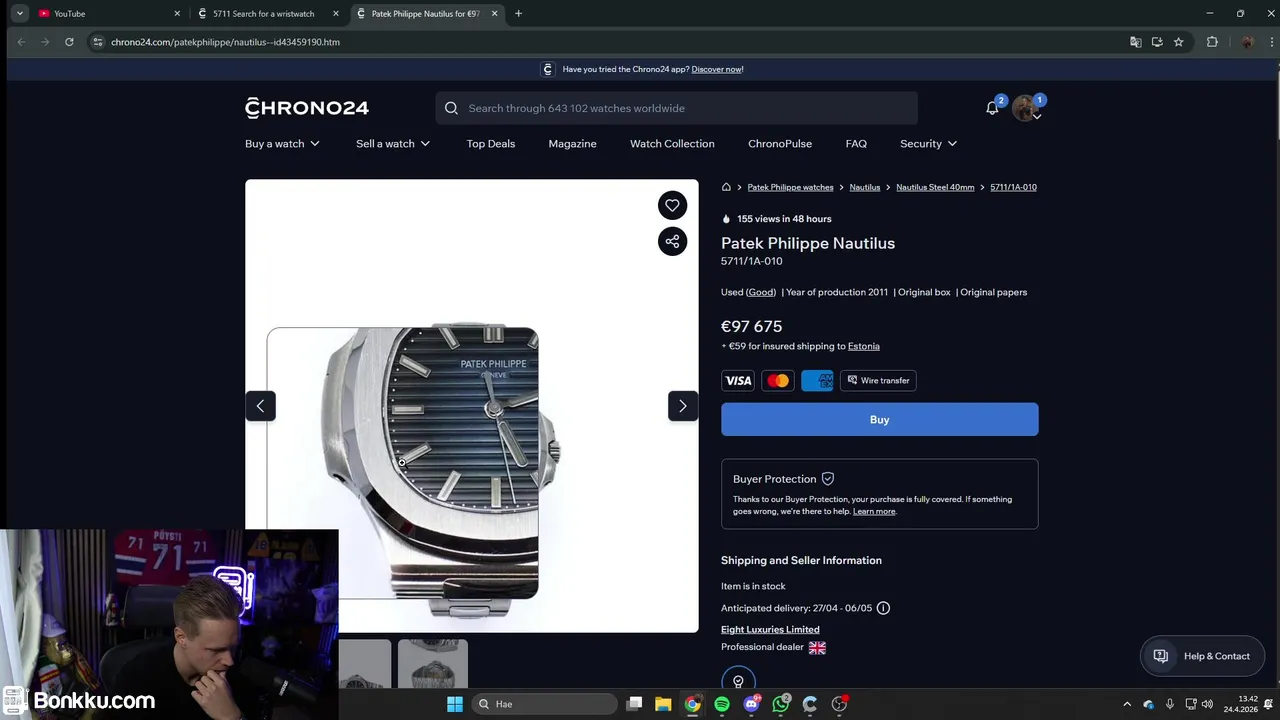Select the second photo thumbnail below image
Screen dimensions: 1280x720
point(433,665)
